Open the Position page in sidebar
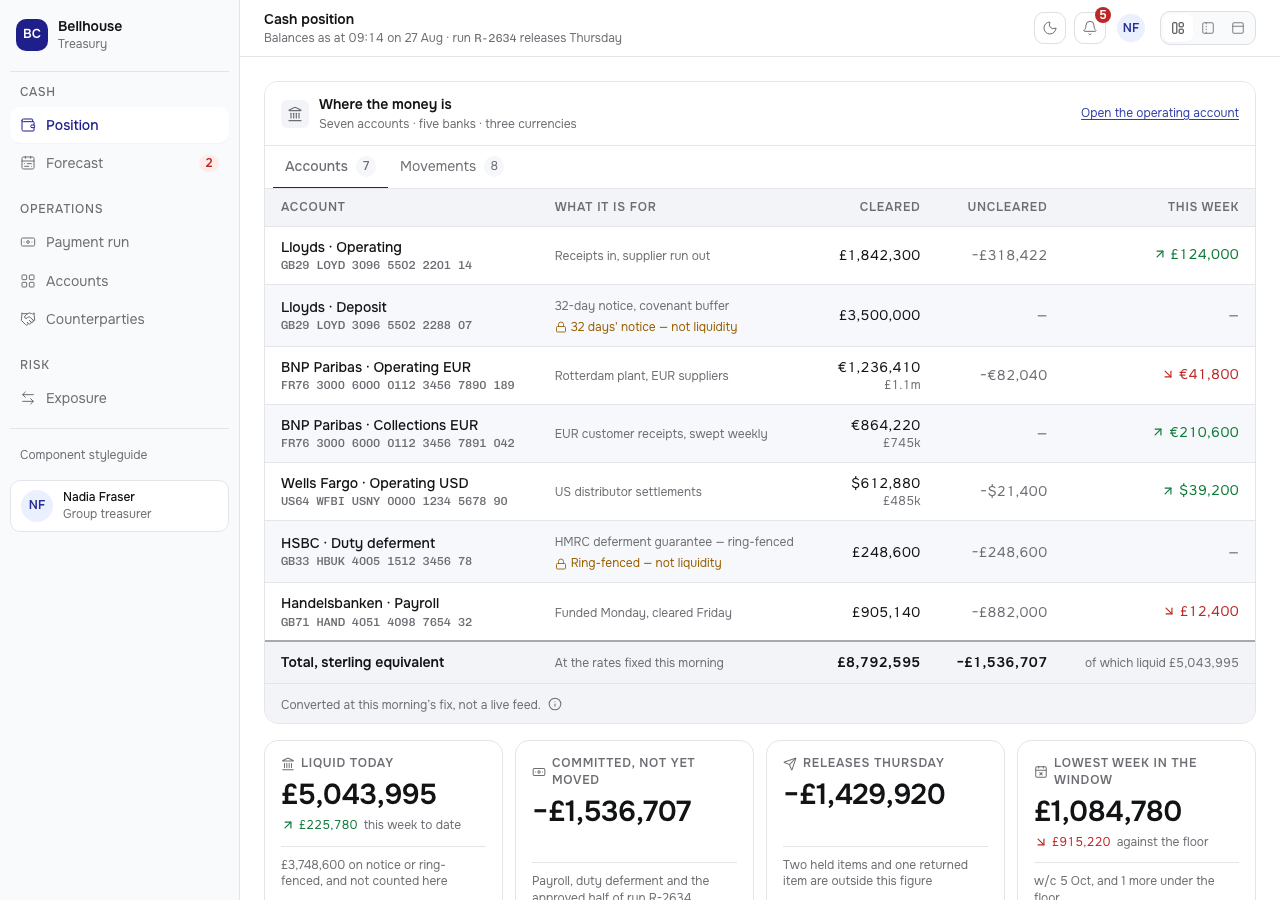Image resolution: width=1280 pixels, height=900 pixels. click(119, 125)
